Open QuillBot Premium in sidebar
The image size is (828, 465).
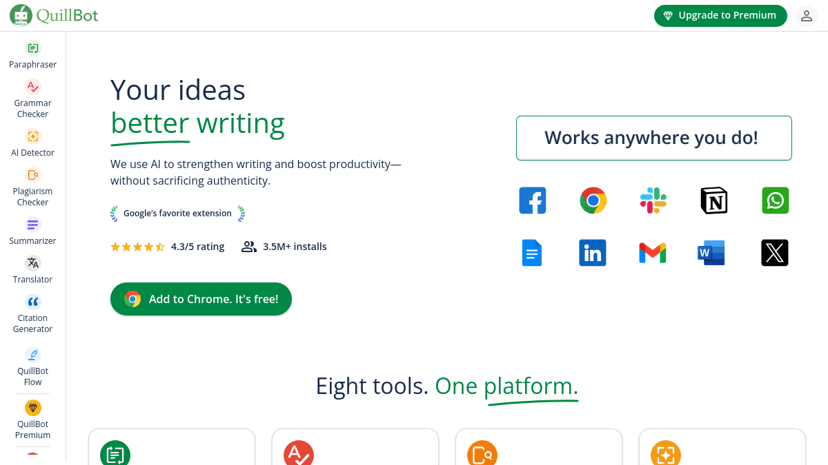click(33, 420)
